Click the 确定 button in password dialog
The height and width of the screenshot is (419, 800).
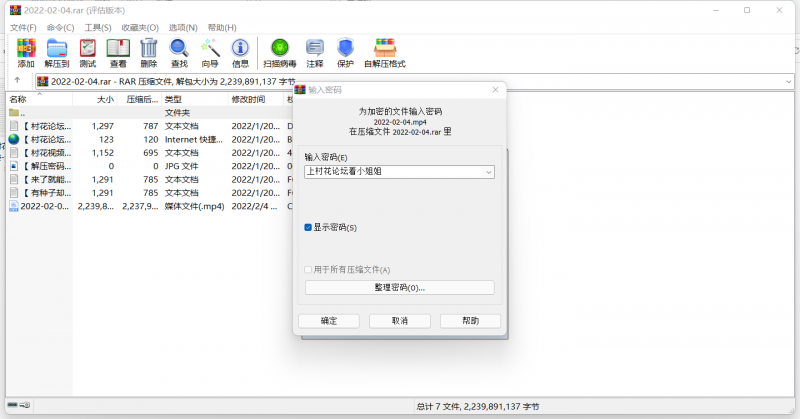click(x=329, y=321)
